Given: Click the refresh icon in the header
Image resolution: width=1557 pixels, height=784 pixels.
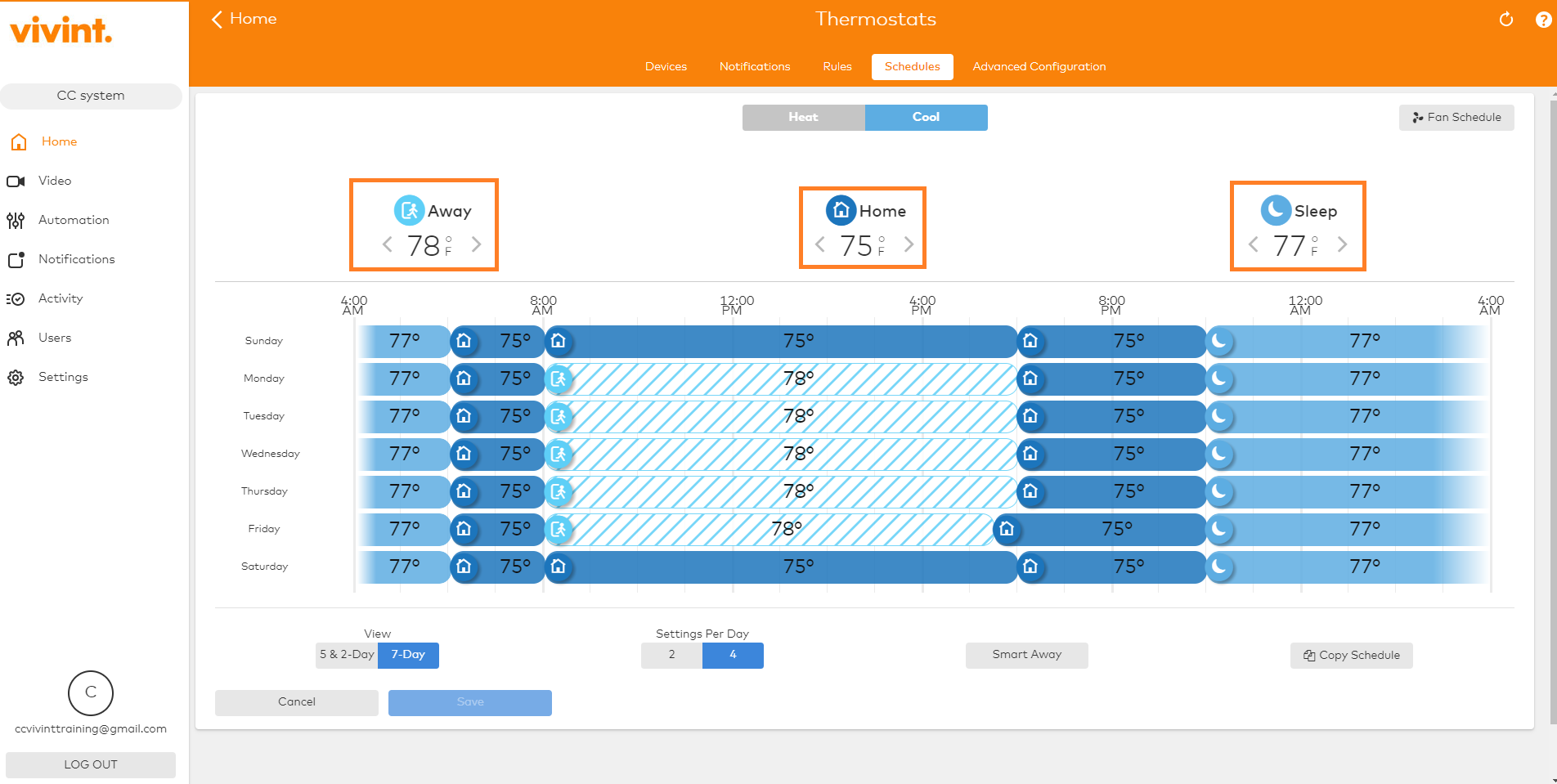Looking at the screenshot, I should 1505,20.
